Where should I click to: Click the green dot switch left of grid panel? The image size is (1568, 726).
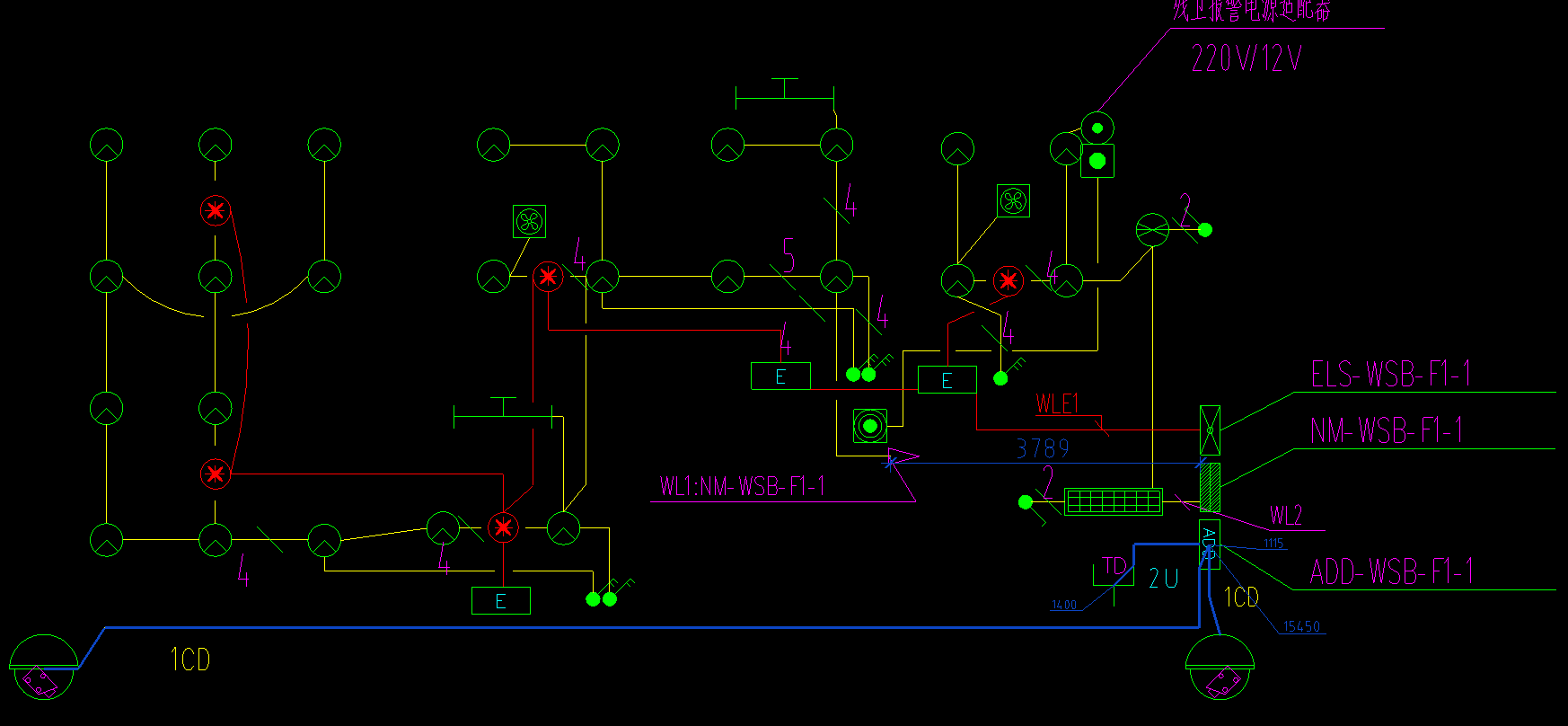(x=1025, y=501)
